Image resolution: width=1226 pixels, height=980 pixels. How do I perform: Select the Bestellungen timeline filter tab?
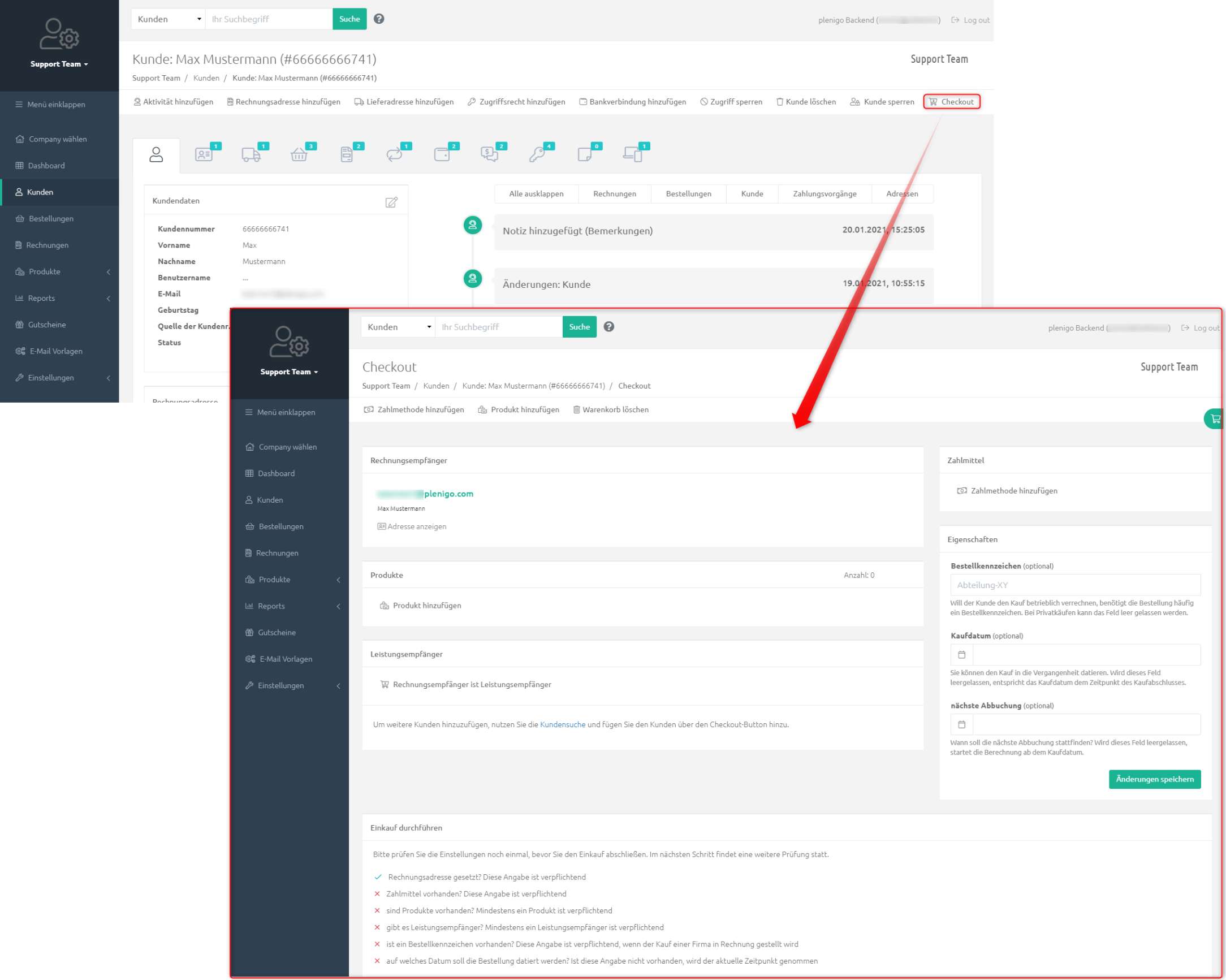coord(688,194)
